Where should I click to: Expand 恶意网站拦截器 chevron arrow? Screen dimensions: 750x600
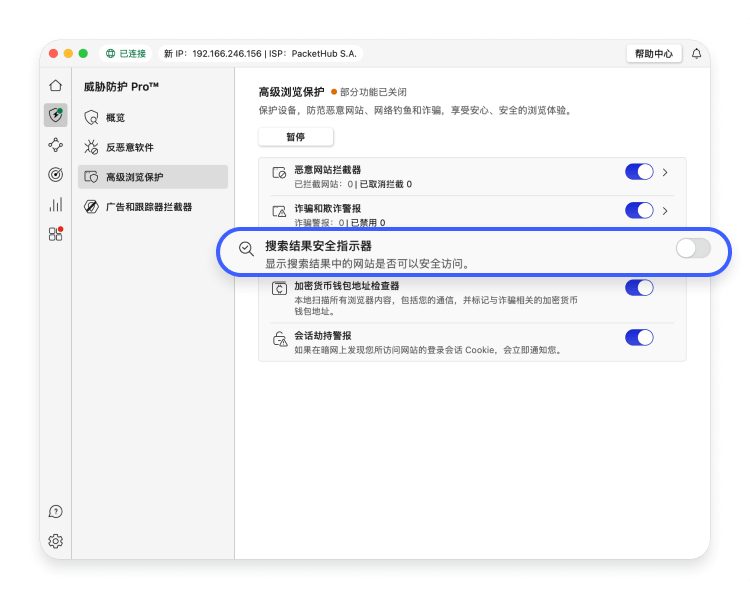665,172
